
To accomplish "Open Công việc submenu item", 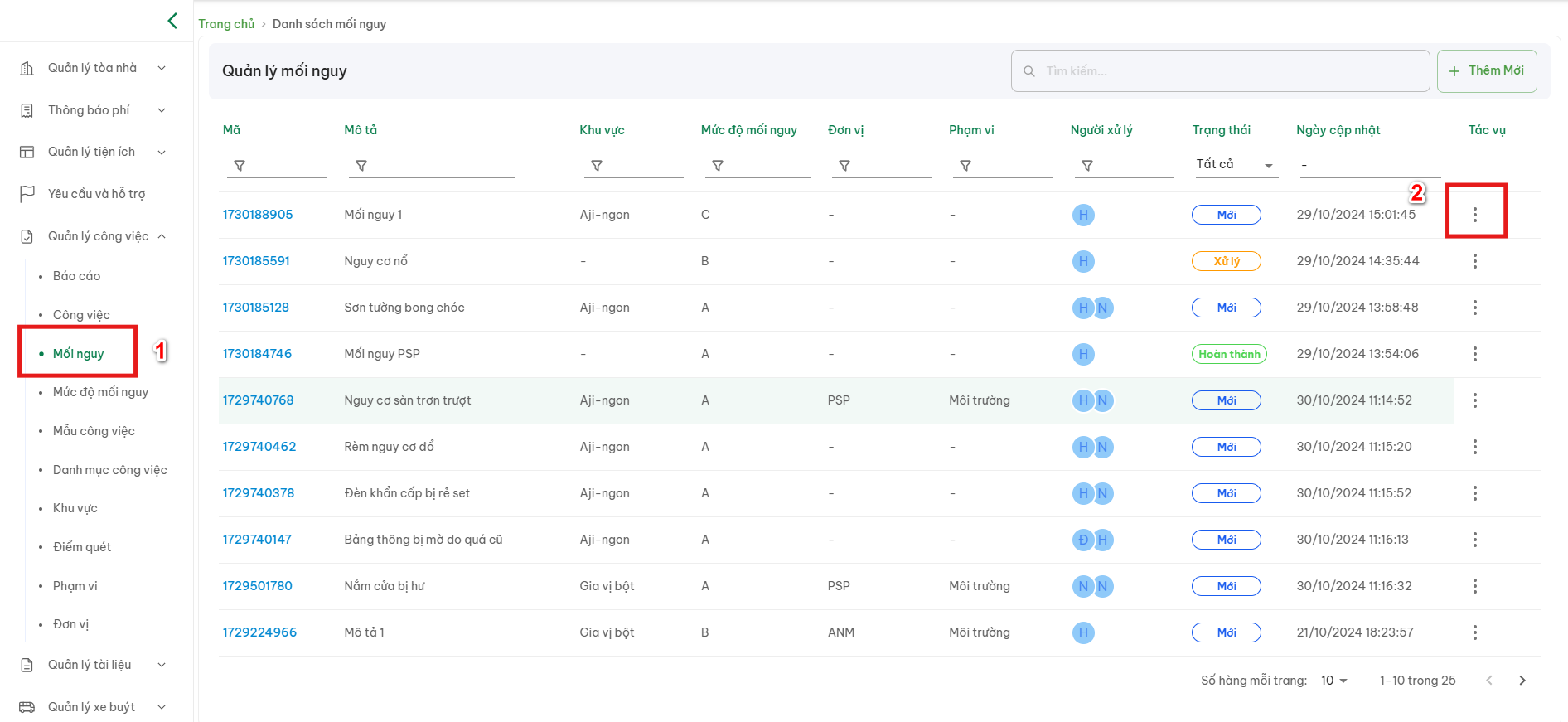I will click(x=81, y=315).
